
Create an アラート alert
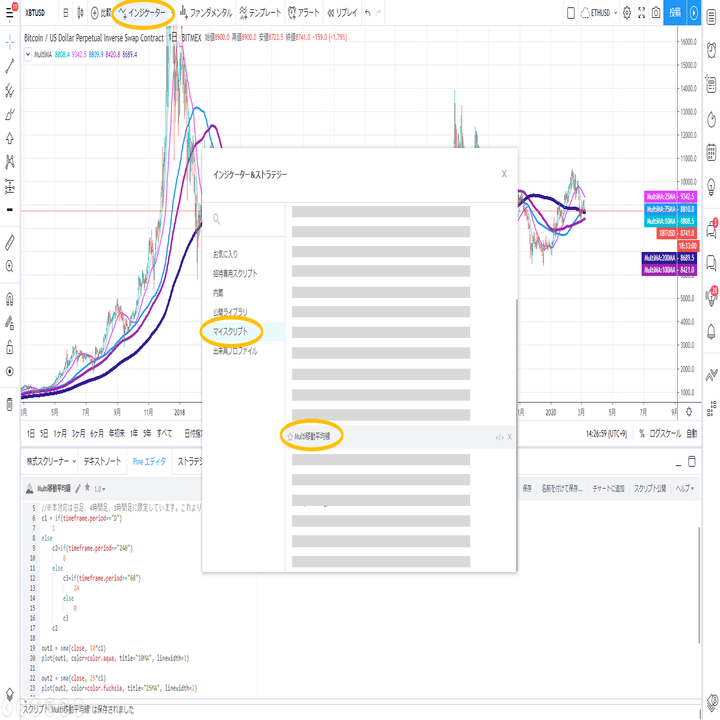coord(304,13)
